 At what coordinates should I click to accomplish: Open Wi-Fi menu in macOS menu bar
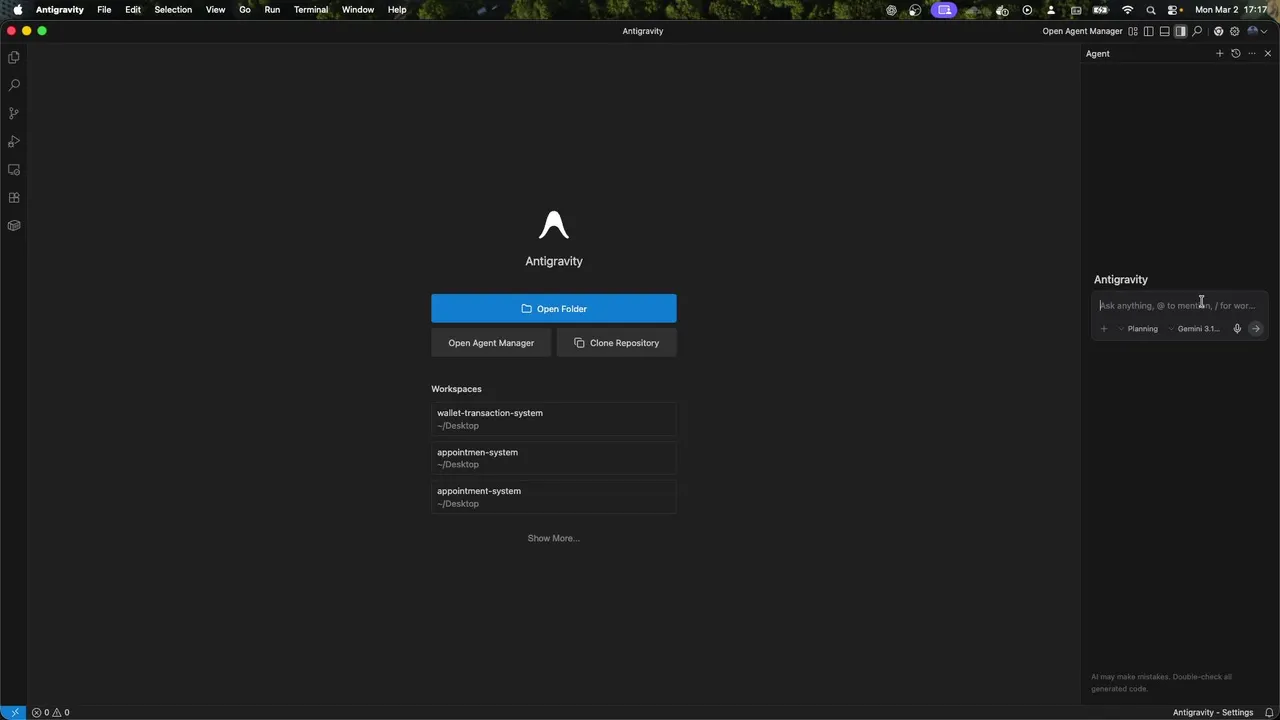[1128, 10]
